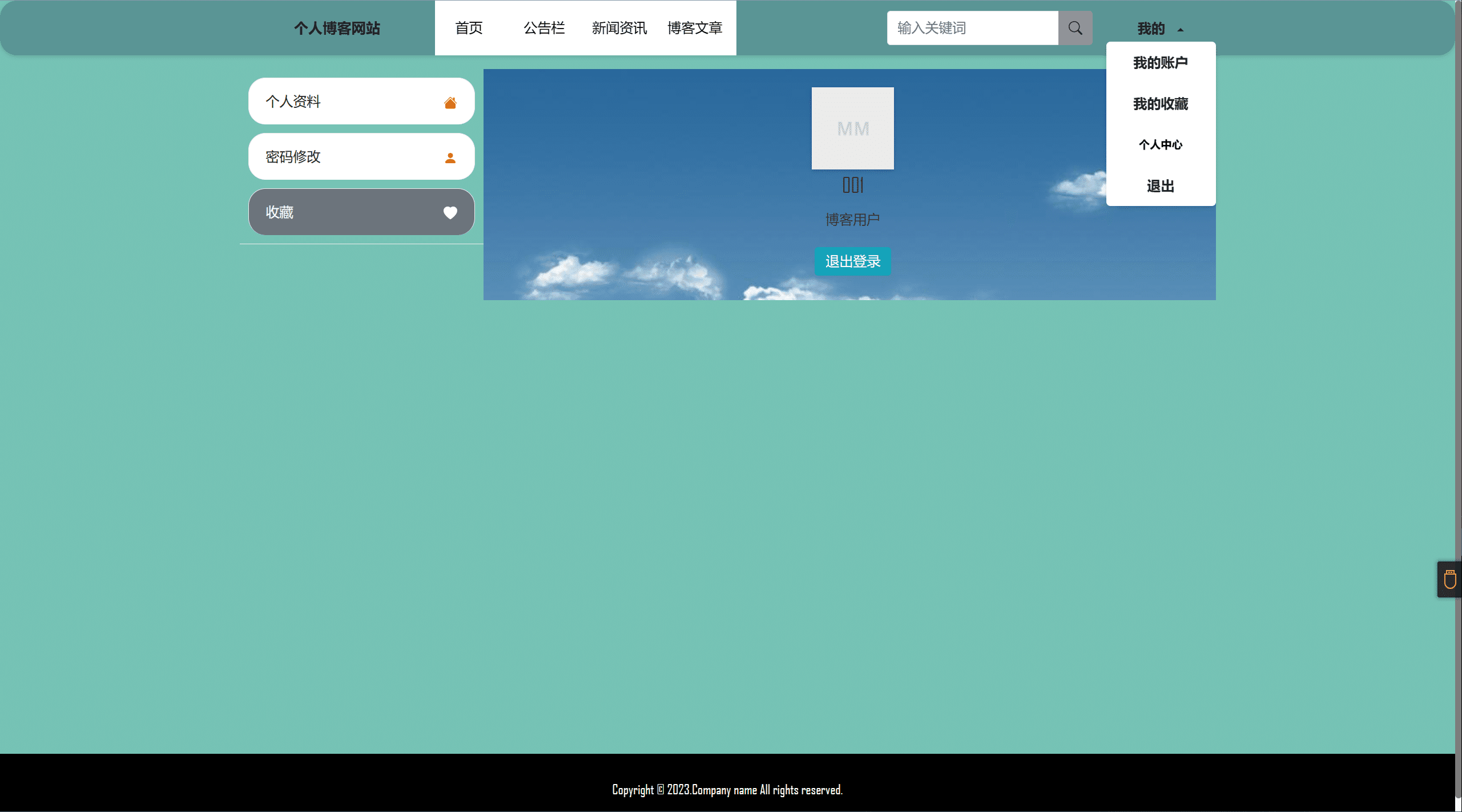
Task: Click the orange person icon beside 密码修改
Action: pyautogui.click(x=450, y=157)
